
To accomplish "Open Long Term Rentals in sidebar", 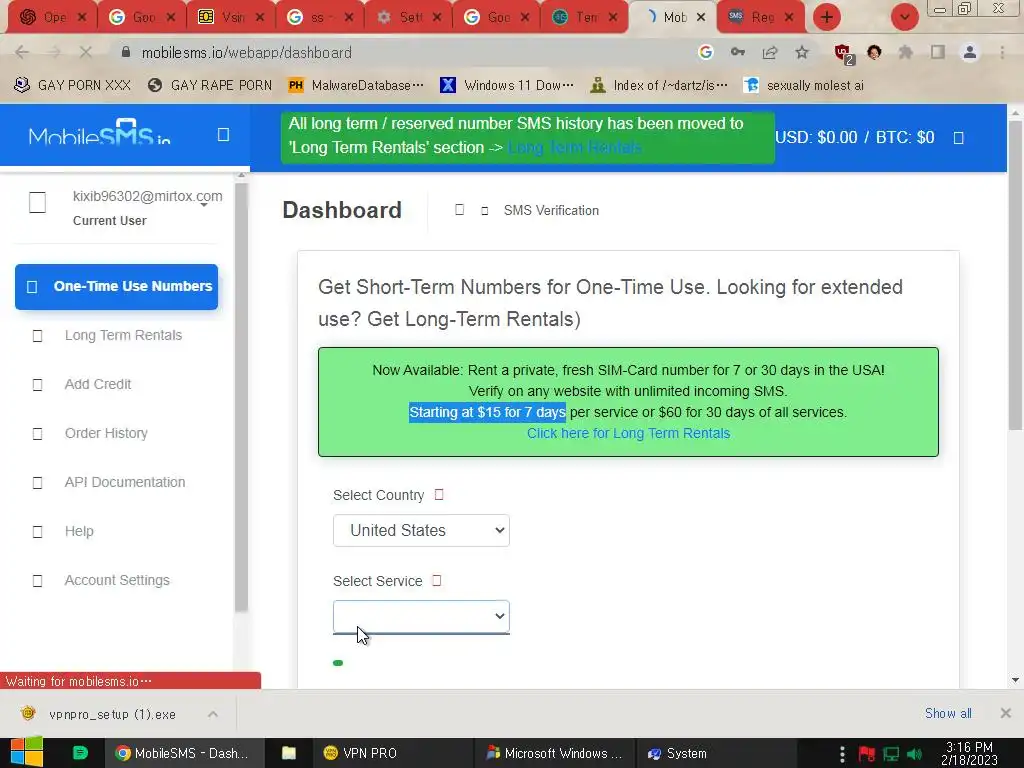I will (123, 335).
